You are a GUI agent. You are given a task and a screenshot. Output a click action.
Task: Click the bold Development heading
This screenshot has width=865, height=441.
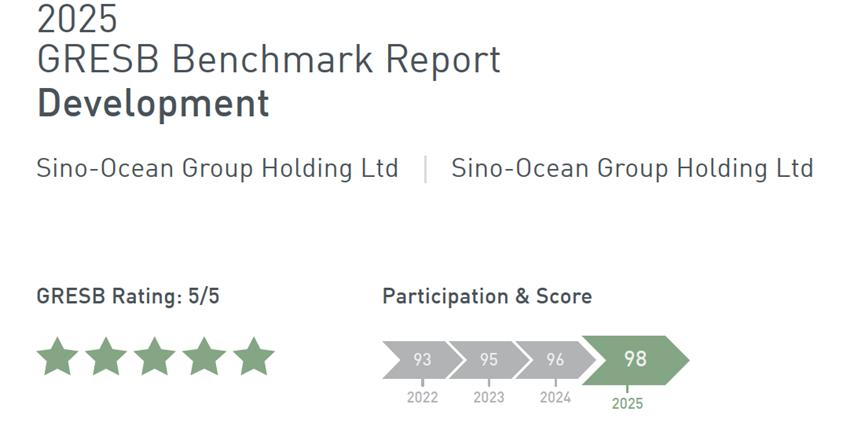click(153, 104)
